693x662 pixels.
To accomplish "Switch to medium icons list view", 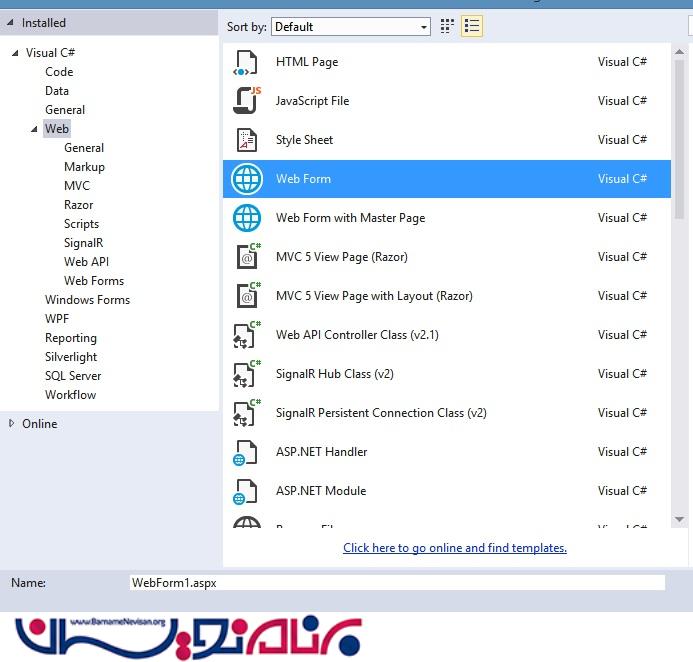I will tap(472, 26).
